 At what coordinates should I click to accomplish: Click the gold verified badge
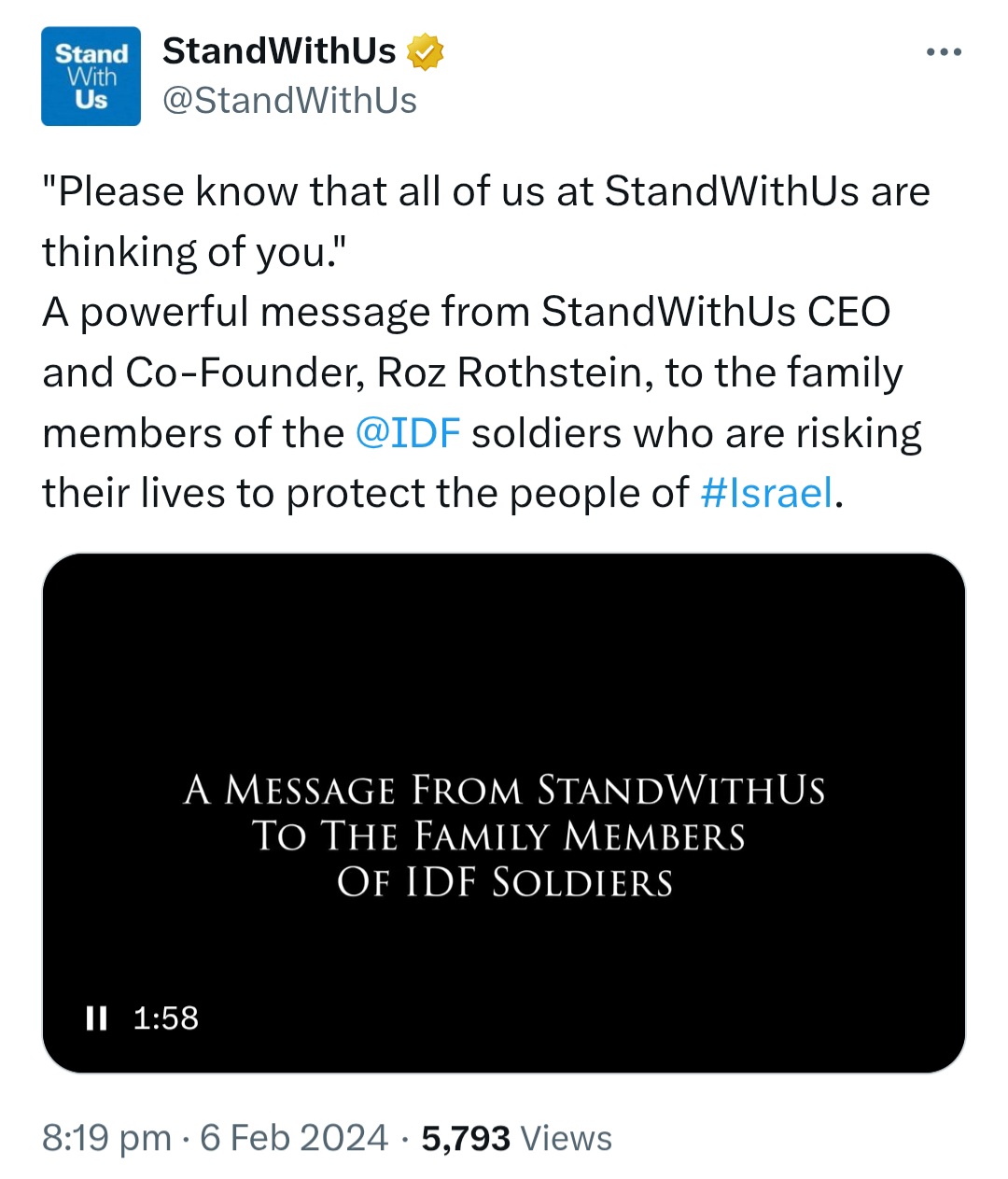[x=425, y=51]
